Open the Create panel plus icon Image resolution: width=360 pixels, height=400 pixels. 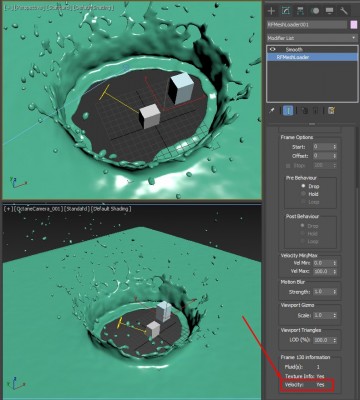click(271, 11)
